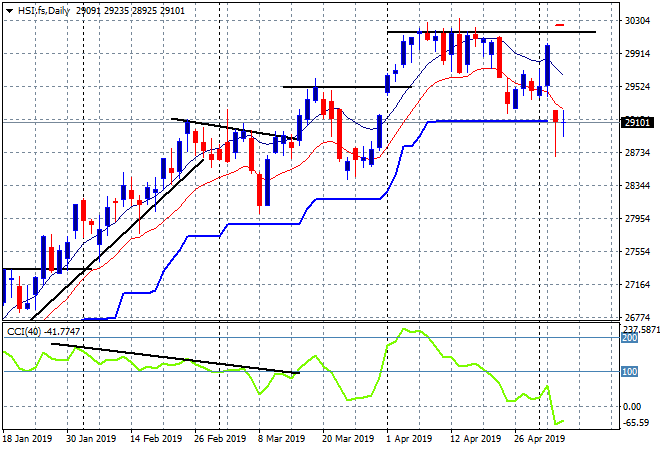Viewport: 660px width, 450px height.
Task: Click the 26 Apr 2019 date label
Action: coord(540,439)
